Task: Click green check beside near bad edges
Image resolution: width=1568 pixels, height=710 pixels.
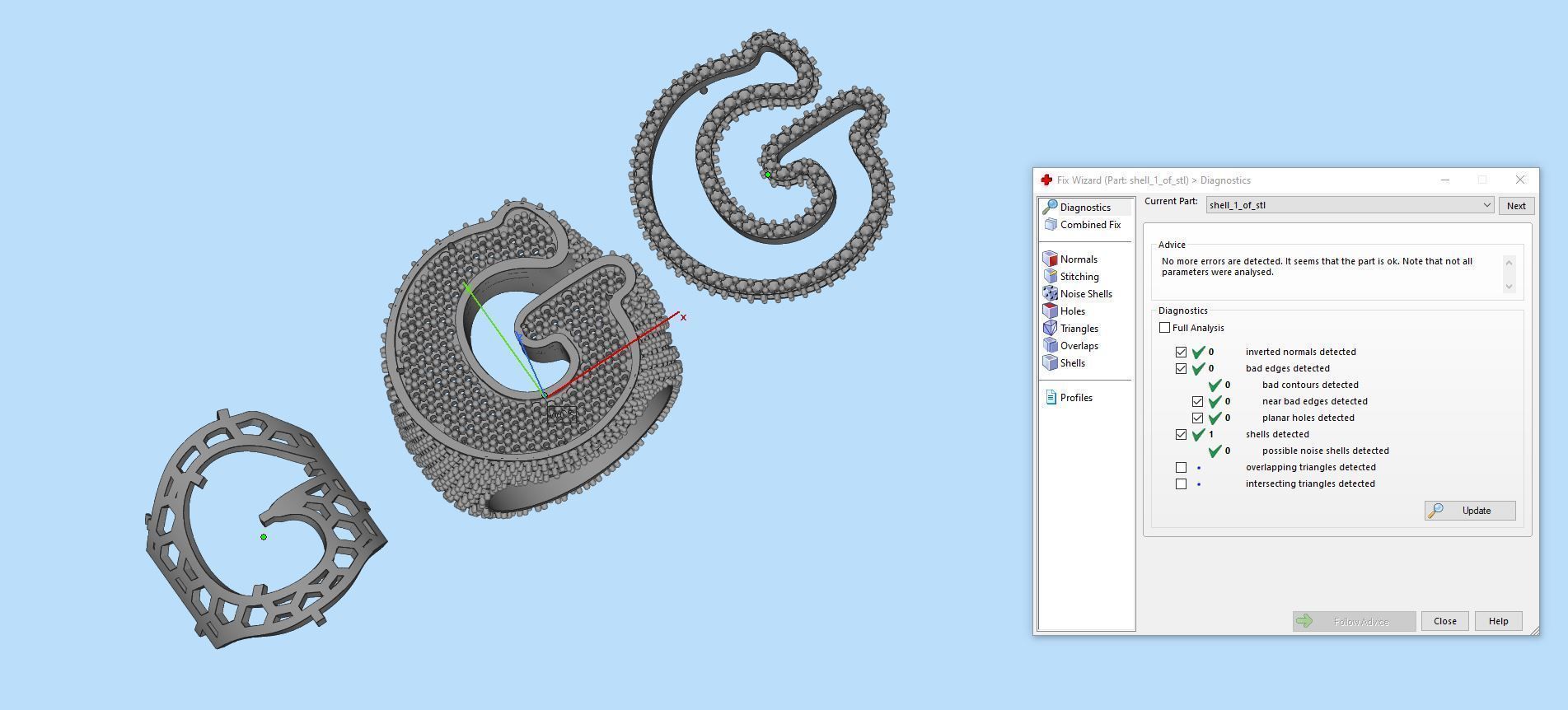Action: tap(1215, 401)
